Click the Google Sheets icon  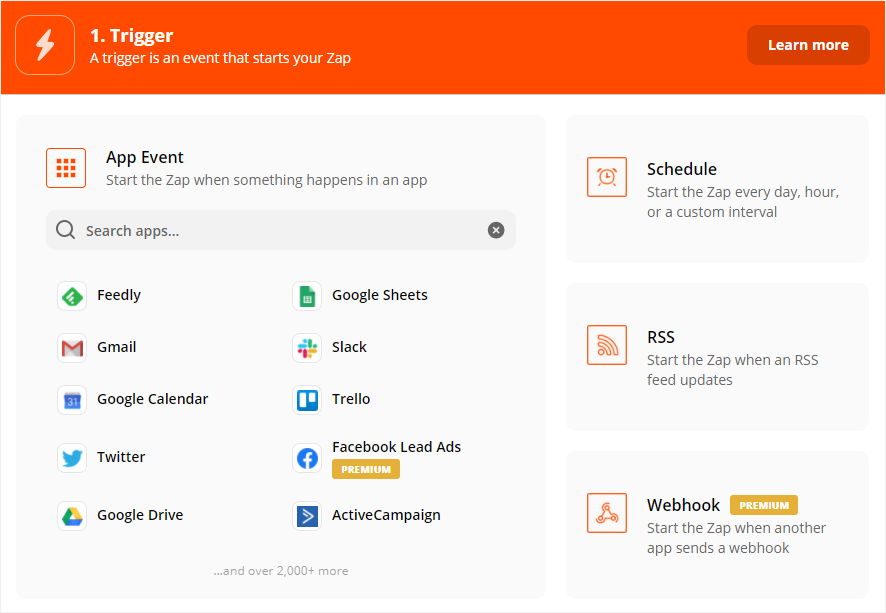(307, 296)
